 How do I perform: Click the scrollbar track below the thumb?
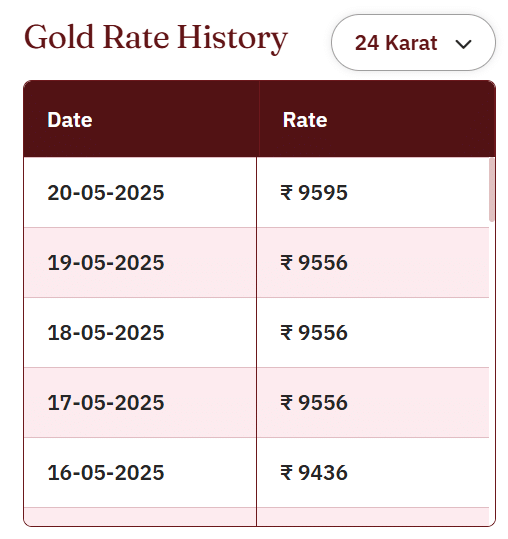[x=492, y=373]
